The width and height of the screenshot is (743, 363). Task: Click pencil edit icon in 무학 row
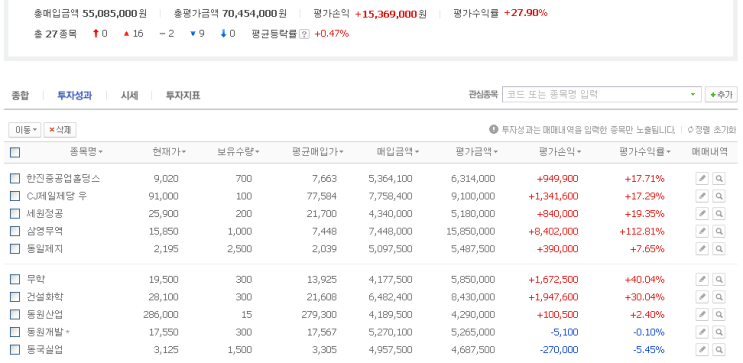(x=702, y=280)
